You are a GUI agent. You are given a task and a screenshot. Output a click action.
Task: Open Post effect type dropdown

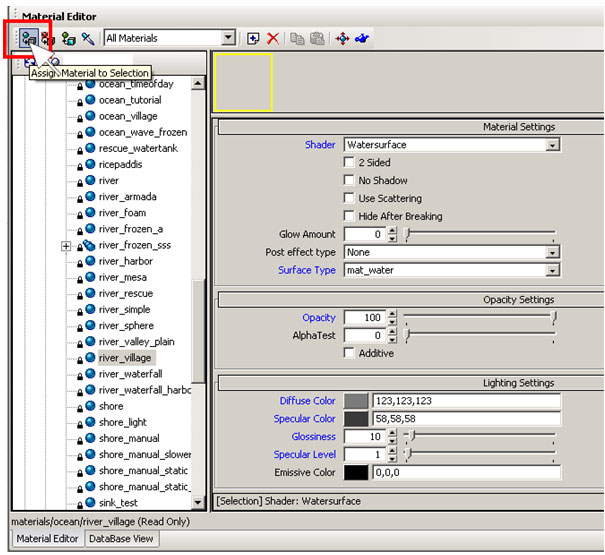[x=553, y=252]
